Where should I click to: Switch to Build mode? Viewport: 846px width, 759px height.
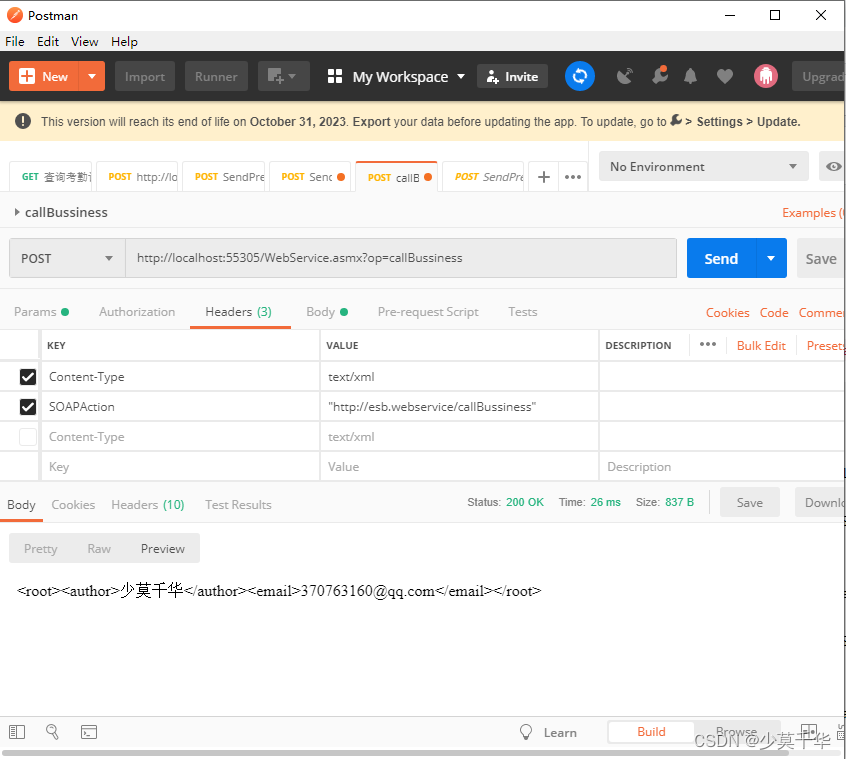coord(651,732)
